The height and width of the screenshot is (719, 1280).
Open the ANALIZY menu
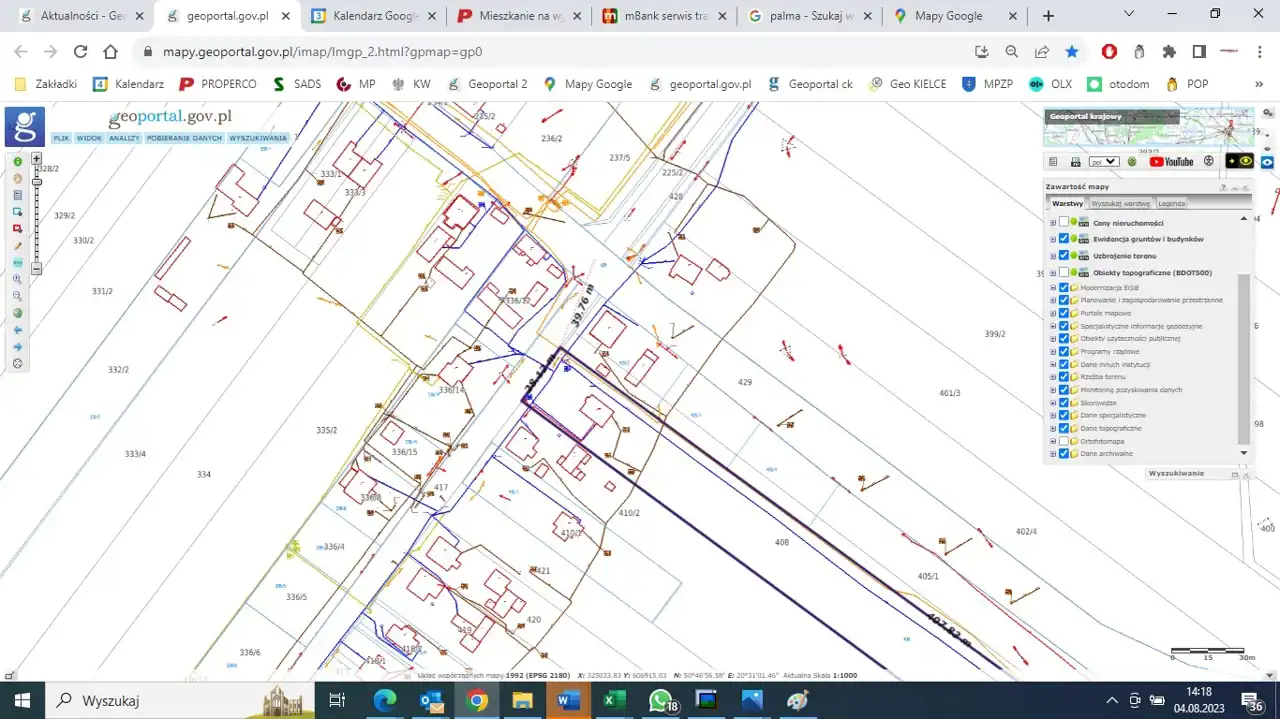124,138
